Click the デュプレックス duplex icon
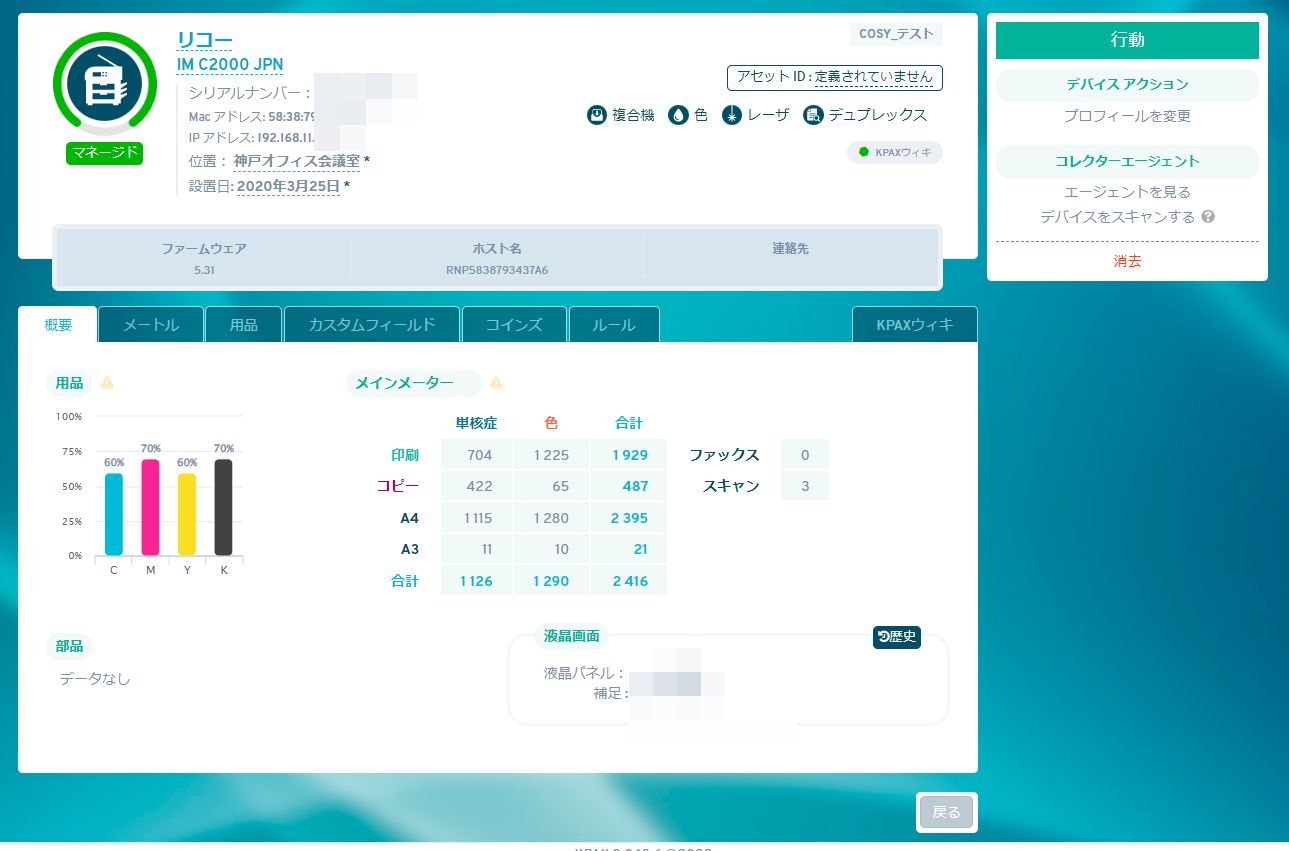This screenshot has height=851, width=1289. (x=813, y=115)
